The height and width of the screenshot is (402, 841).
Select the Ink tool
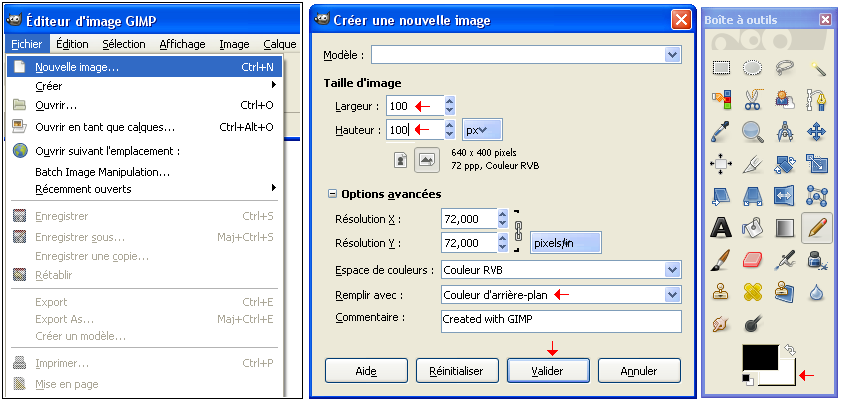pos(816,260)
